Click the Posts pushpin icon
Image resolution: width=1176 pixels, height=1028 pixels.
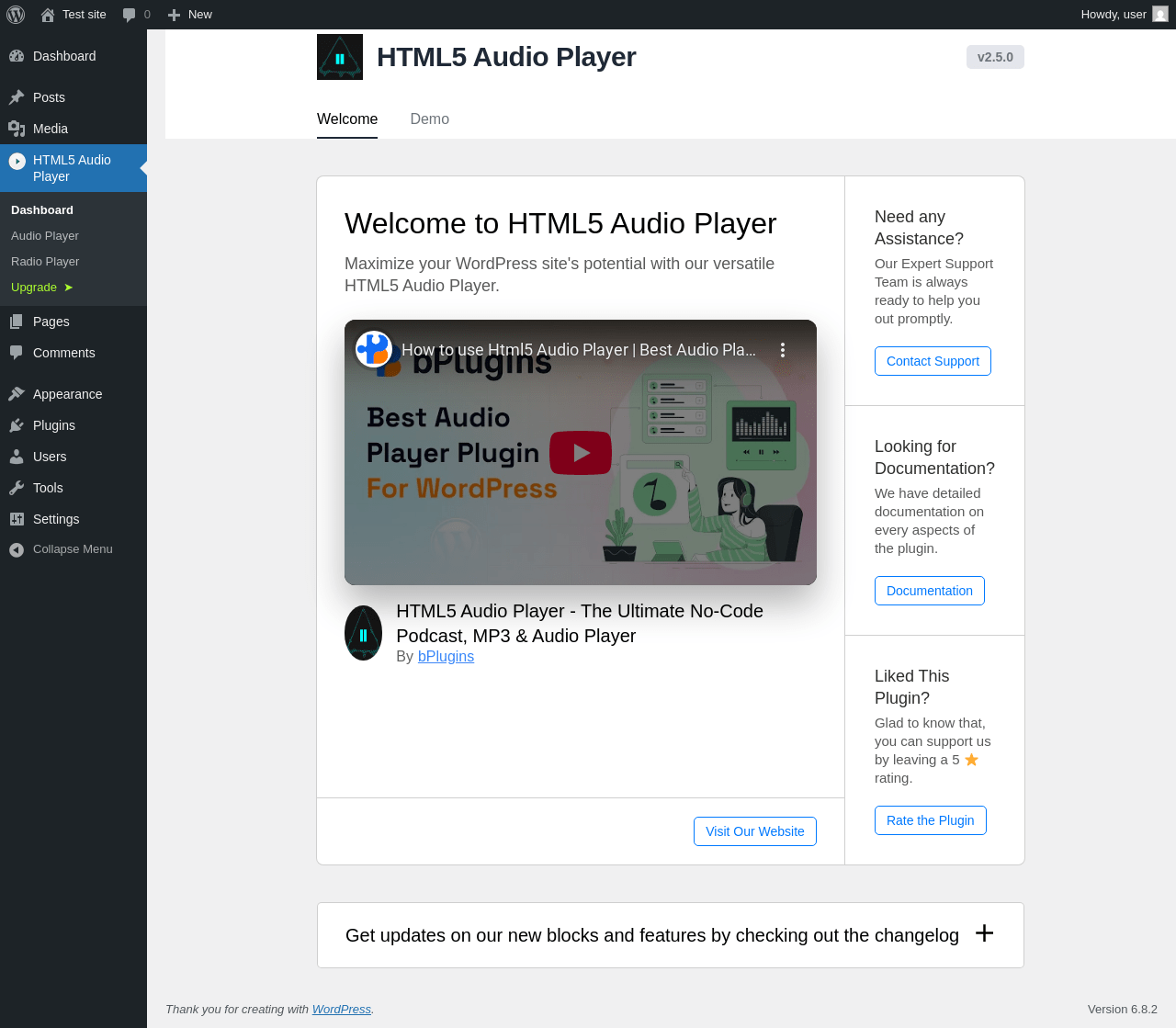17,97
